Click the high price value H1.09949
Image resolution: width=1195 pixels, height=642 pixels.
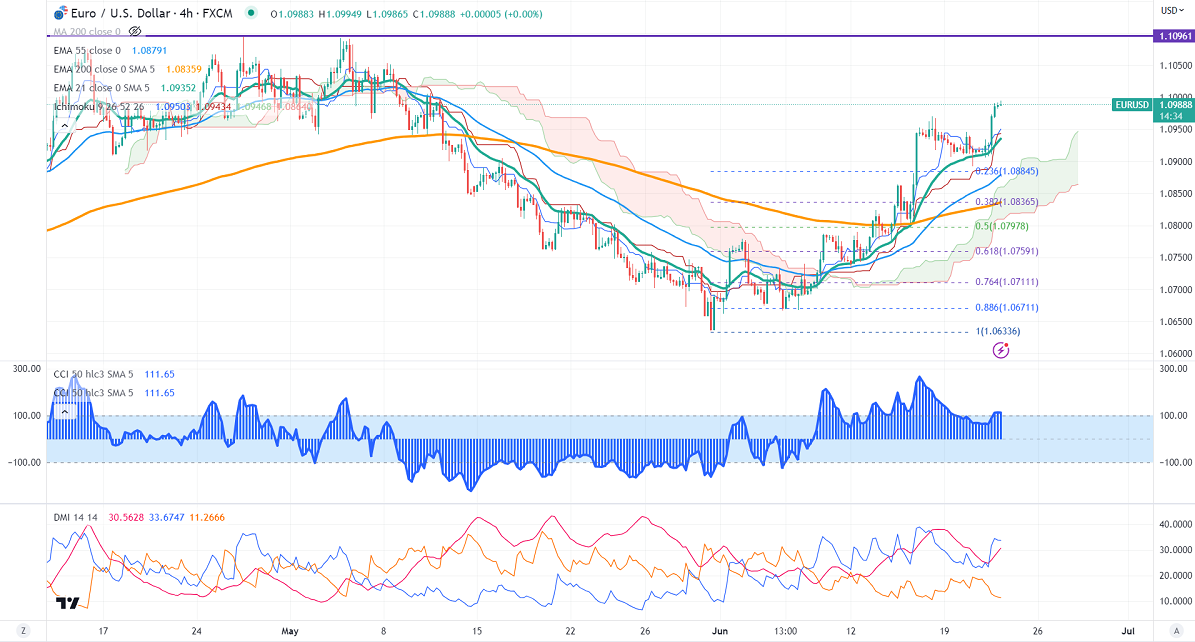tap(340, 14)
